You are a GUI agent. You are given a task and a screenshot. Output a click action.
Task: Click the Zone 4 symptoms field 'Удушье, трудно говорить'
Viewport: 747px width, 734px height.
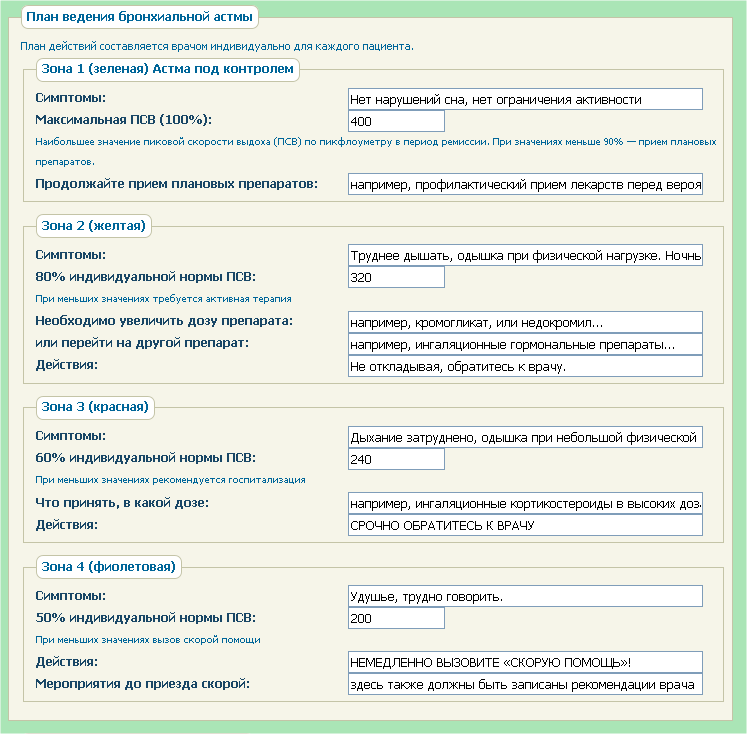525,596
